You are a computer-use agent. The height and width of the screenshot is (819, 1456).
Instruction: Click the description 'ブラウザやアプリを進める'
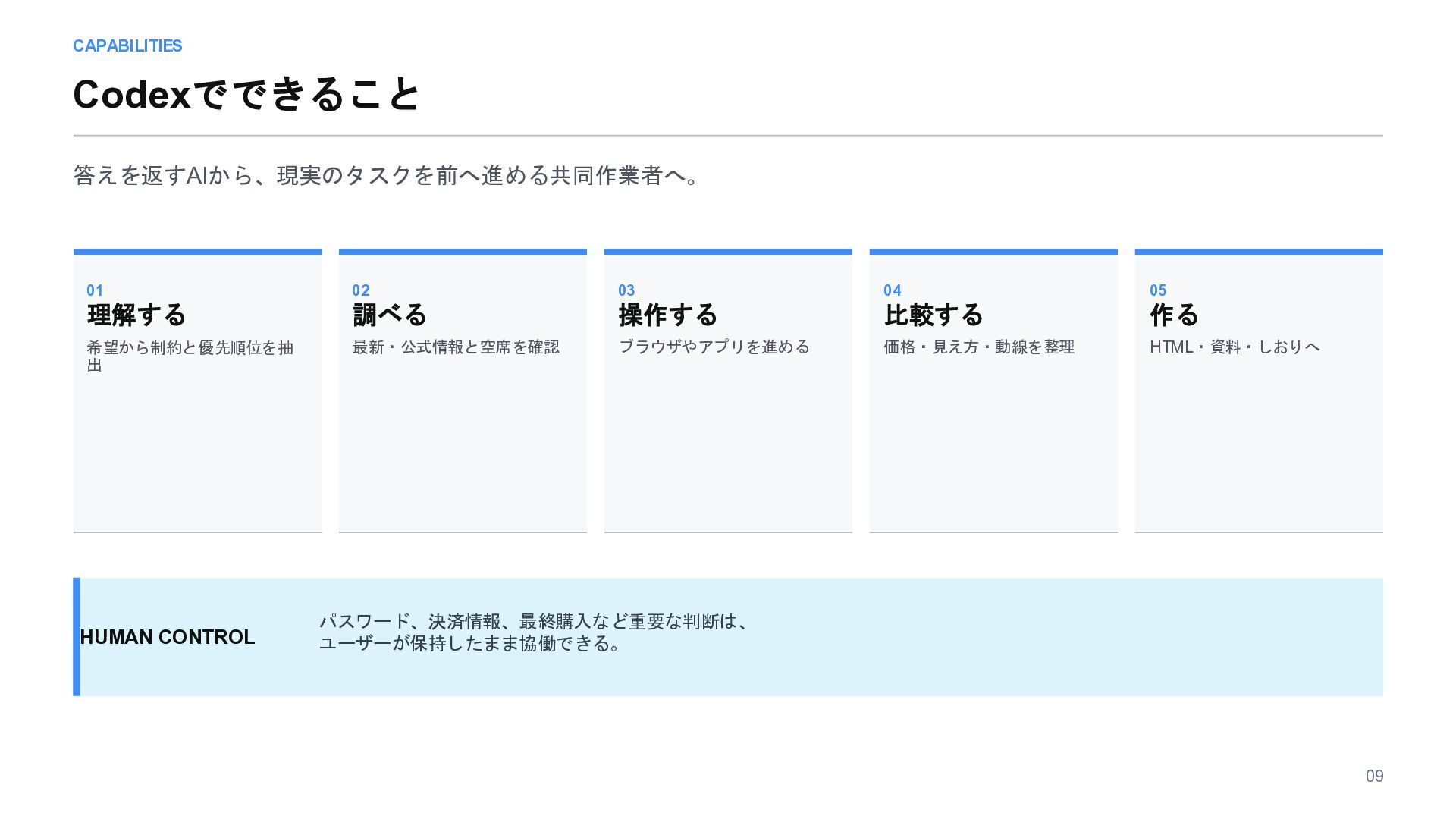tap(714, 347)
